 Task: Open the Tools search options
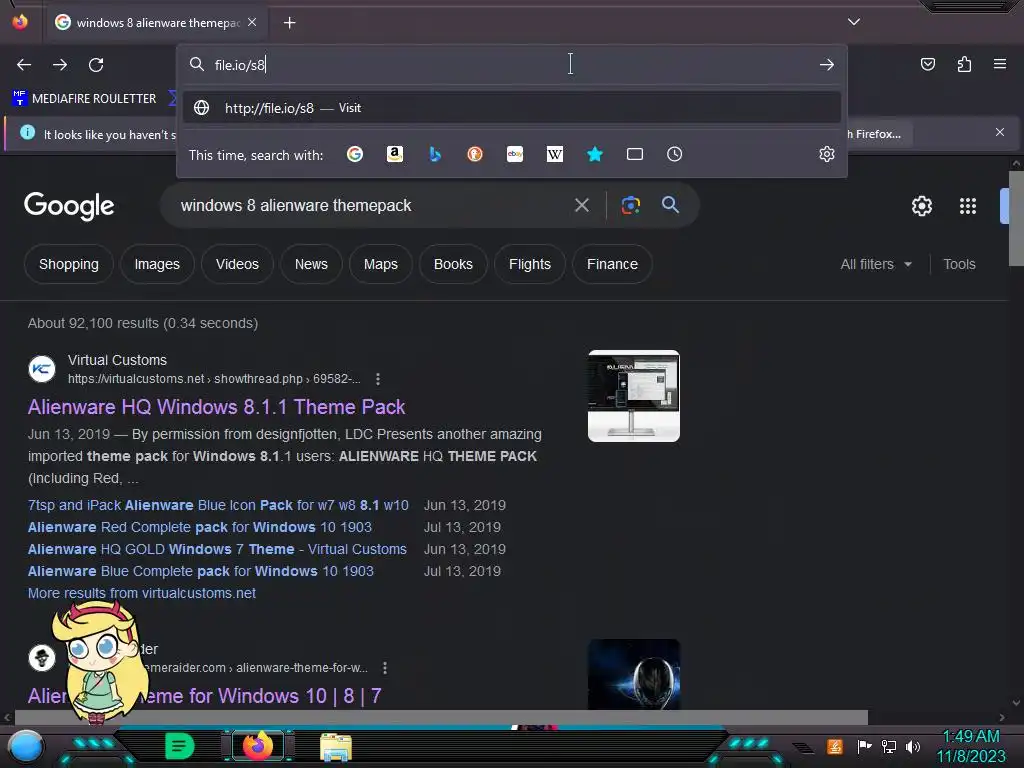tap(959, 264)
